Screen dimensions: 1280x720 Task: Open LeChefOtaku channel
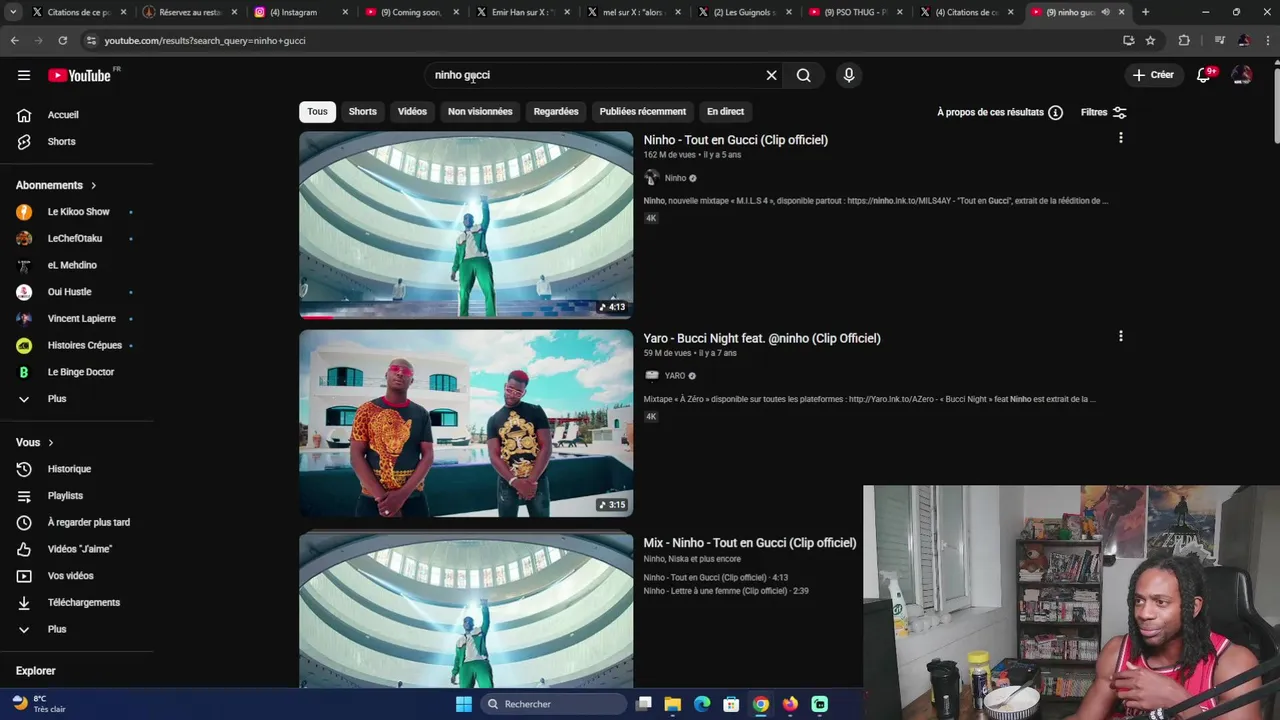[77, 238]
